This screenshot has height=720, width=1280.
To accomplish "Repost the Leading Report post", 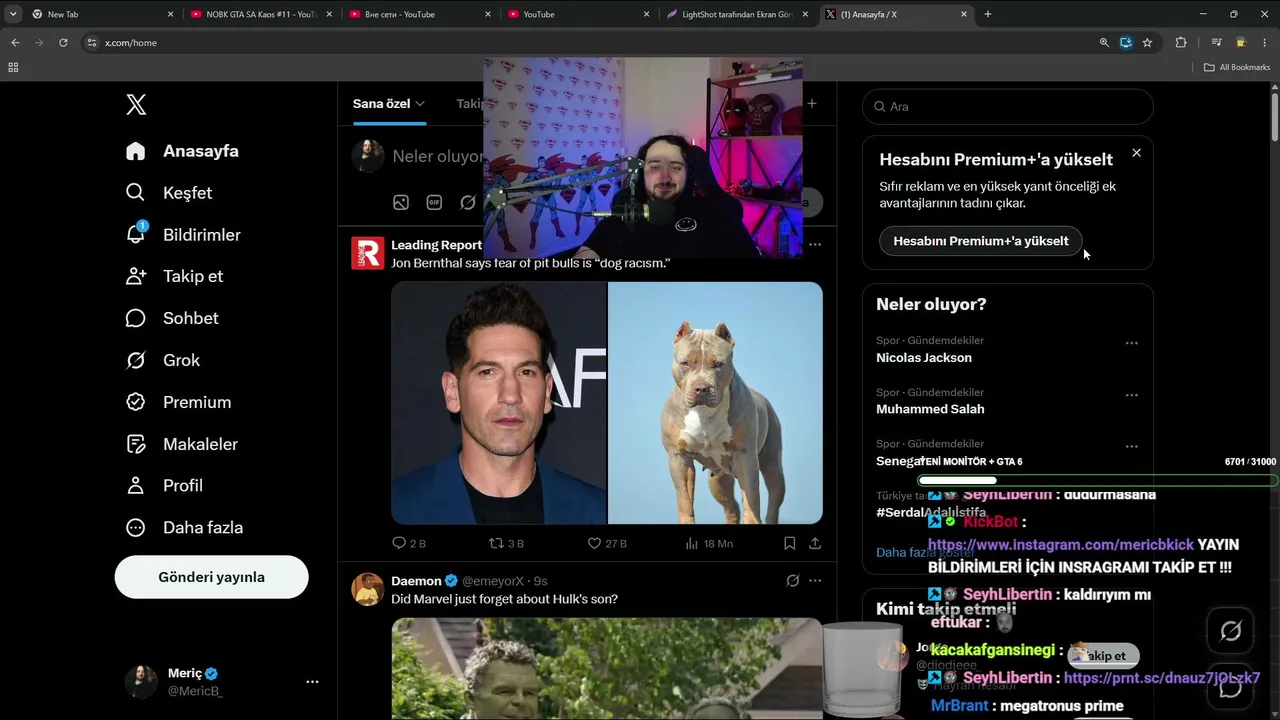I will pyautogui.click(x=505, y=543).
